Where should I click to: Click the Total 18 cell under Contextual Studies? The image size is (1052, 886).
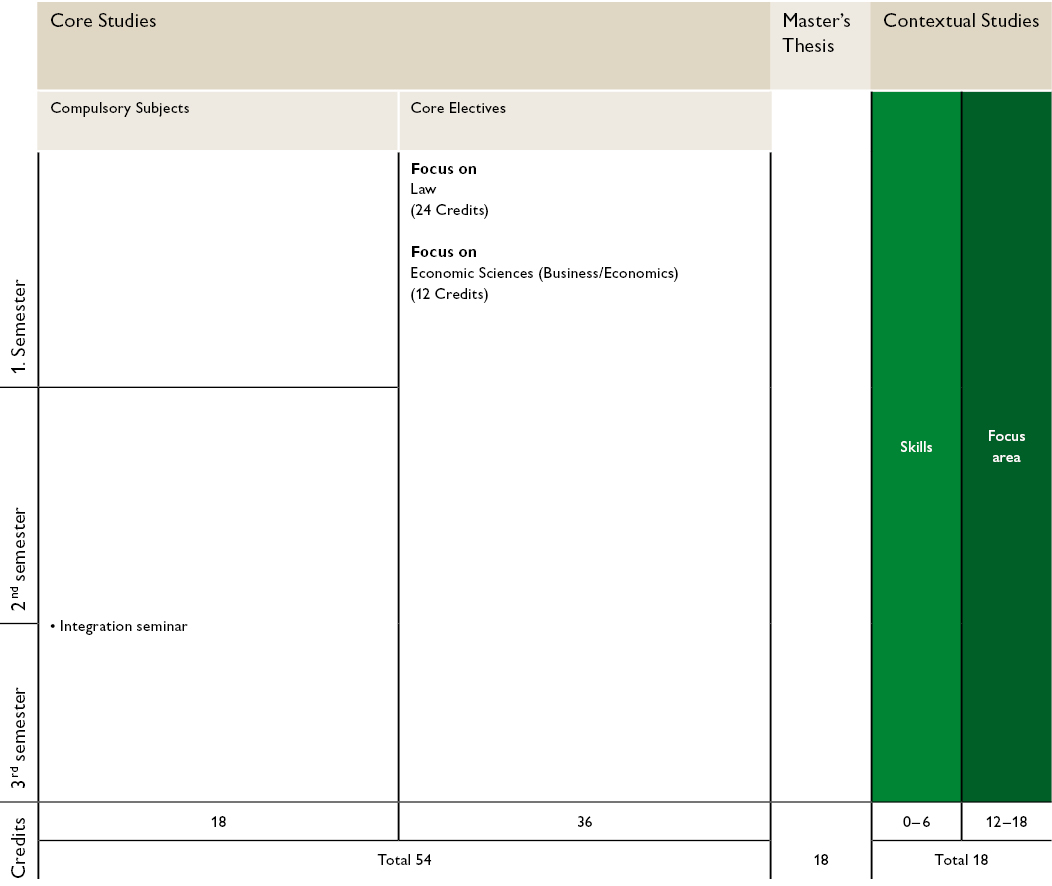960,860
